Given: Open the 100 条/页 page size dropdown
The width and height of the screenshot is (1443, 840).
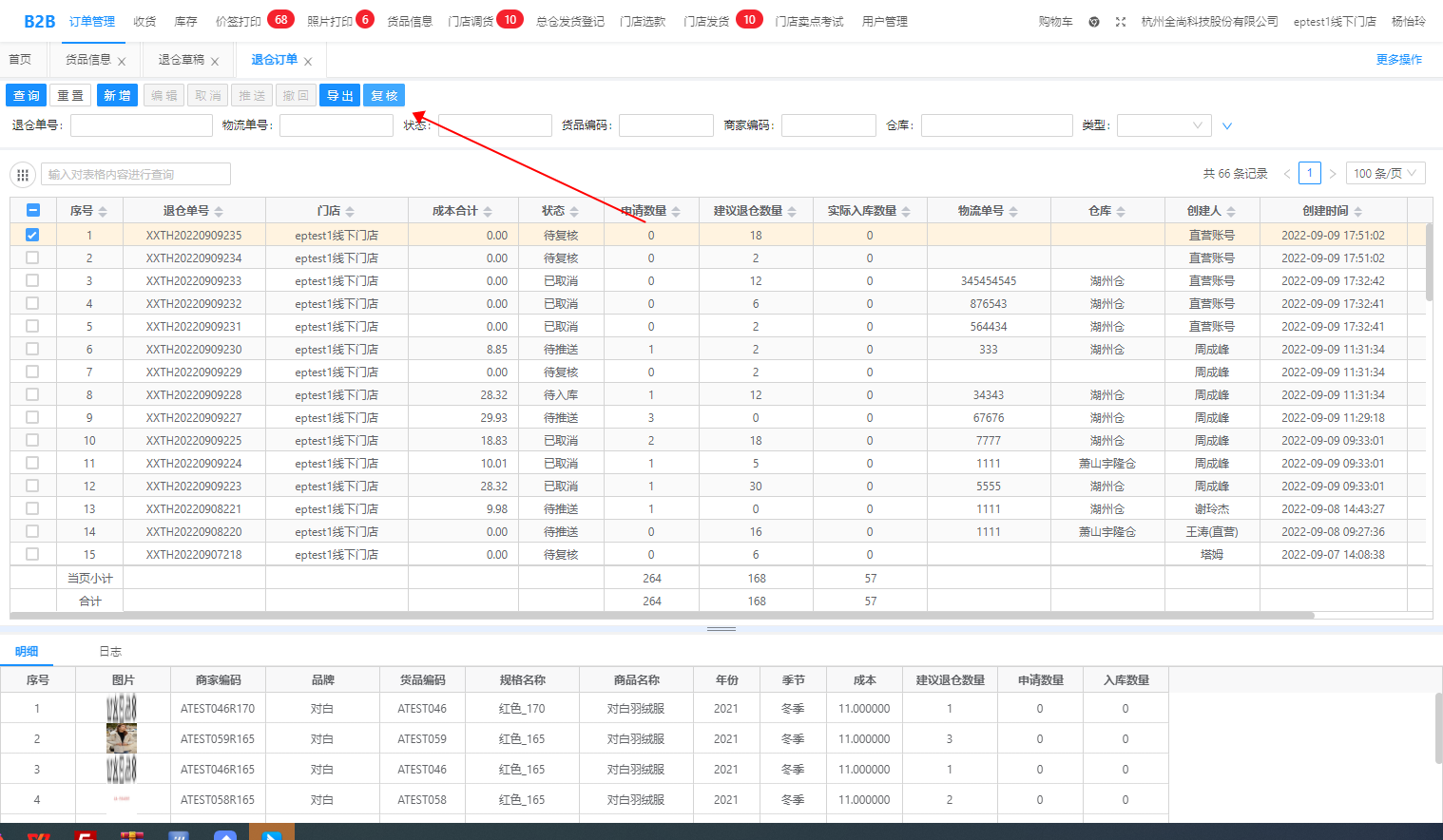Looking at the screenshot, I should tap(1385, 174).
